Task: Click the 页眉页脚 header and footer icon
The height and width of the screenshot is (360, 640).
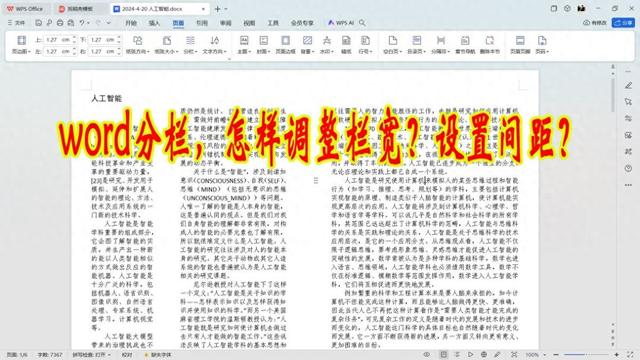Action: 520,45
